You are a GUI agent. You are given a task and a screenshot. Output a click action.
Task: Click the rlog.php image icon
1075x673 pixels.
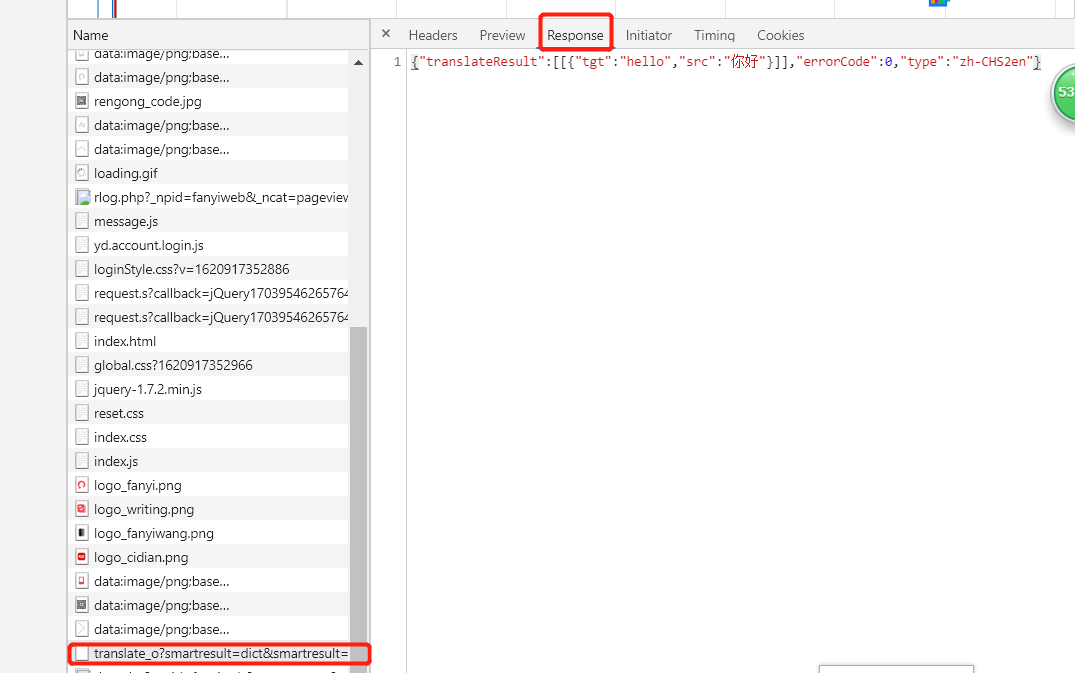click(x=82, y=197)
